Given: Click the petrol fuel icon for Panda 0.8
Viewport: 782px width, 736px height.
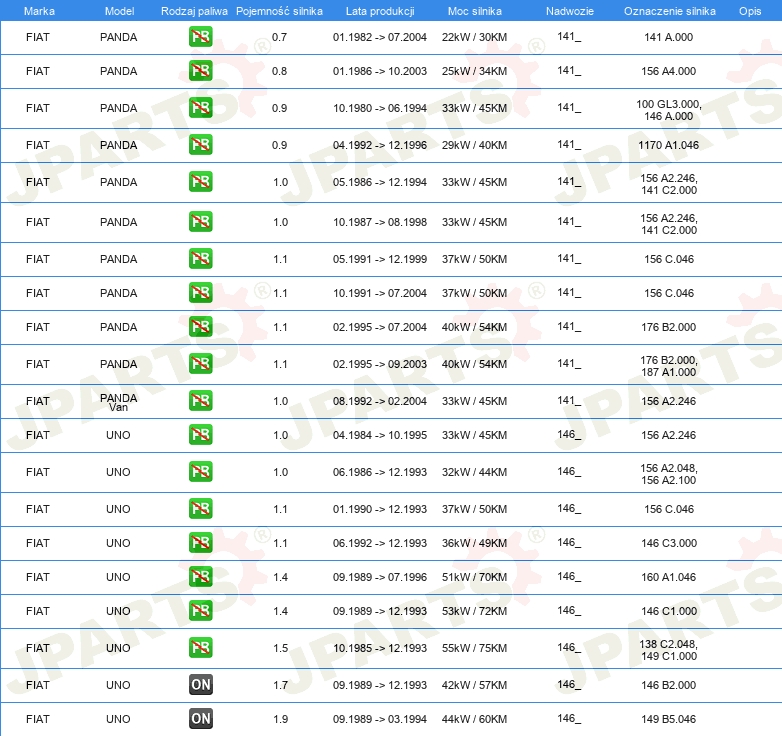Looking at the screenshot, I should 200,71.
